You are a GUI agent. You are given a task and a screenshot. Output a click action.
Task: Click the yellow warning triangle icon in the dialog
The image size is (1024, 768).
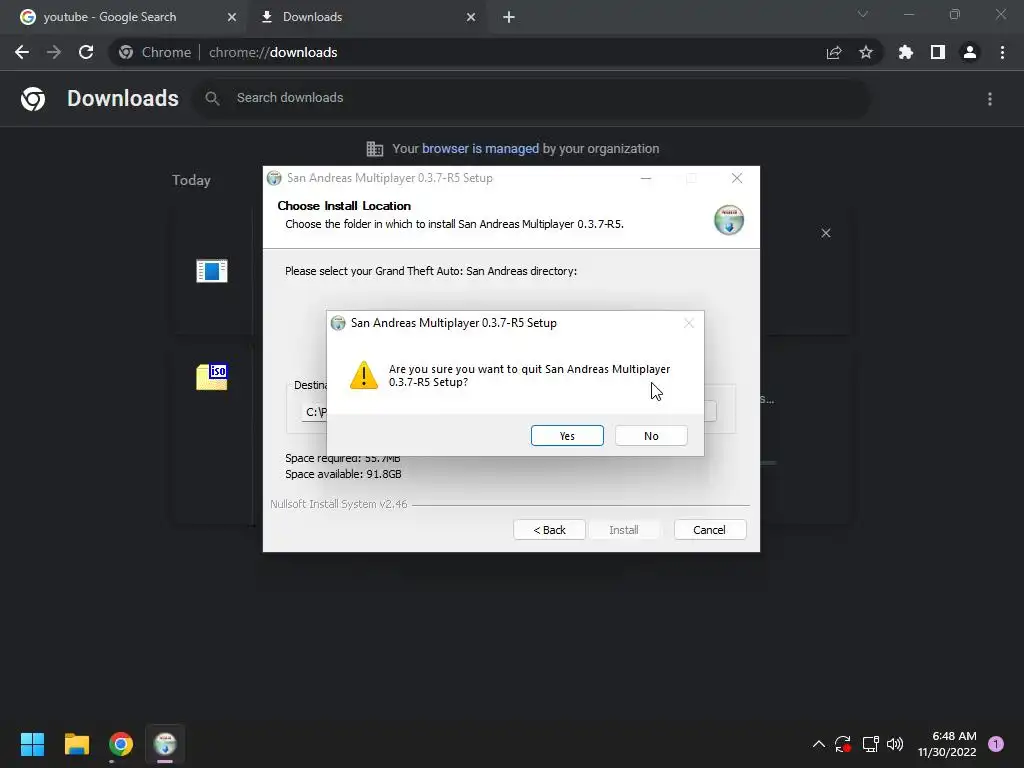(364, 376)
